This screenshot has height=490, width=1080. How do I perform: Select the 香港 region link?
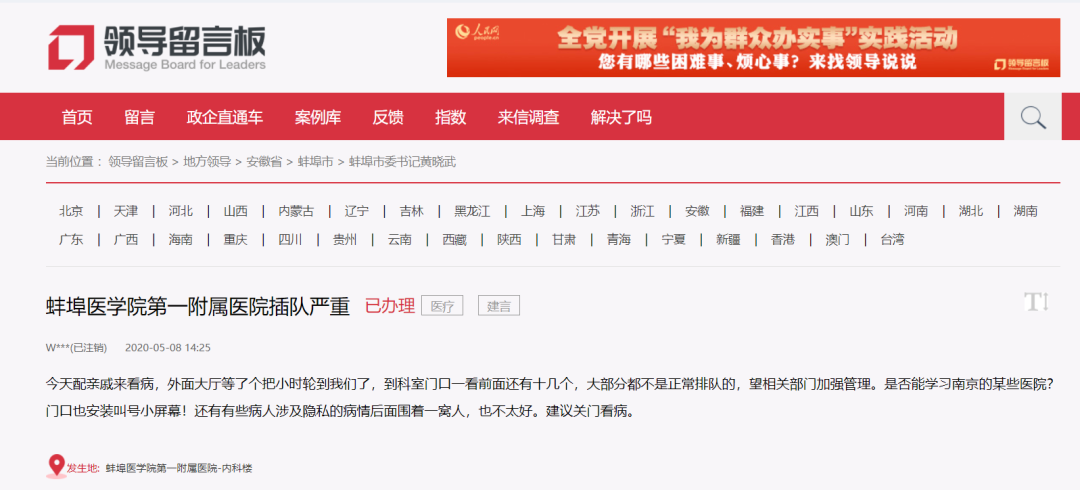[x=782, y=240]
